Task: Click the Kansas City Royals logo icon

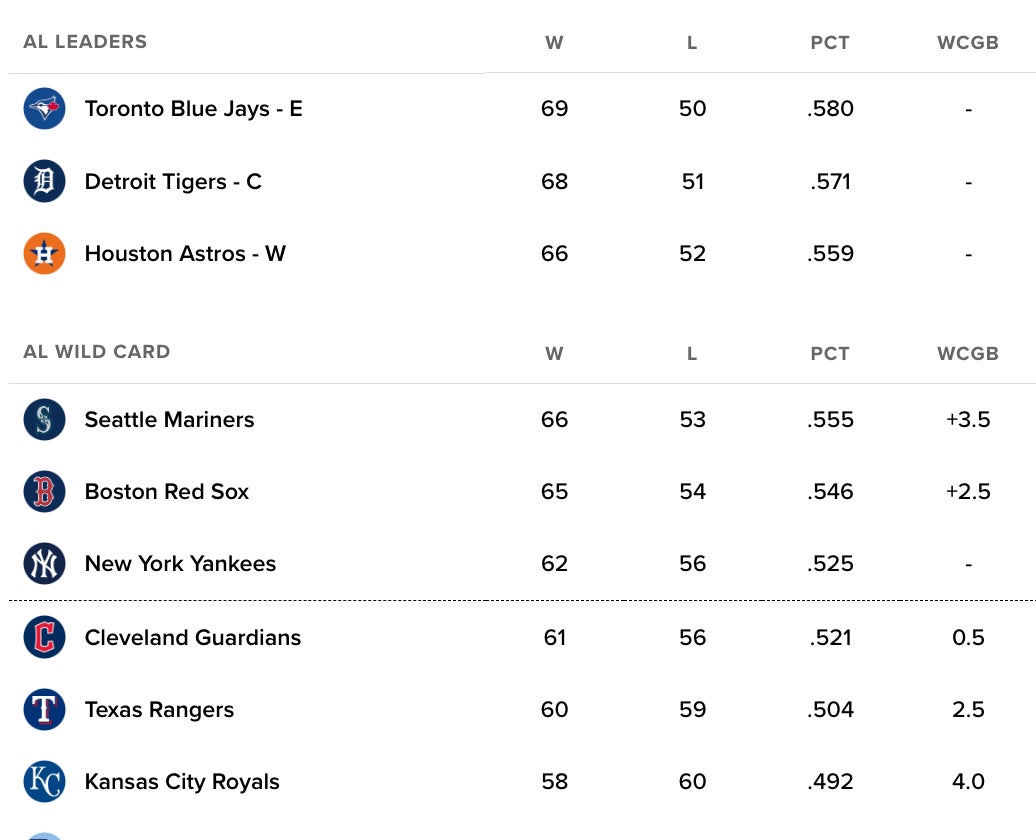Action: coord(44,781)
